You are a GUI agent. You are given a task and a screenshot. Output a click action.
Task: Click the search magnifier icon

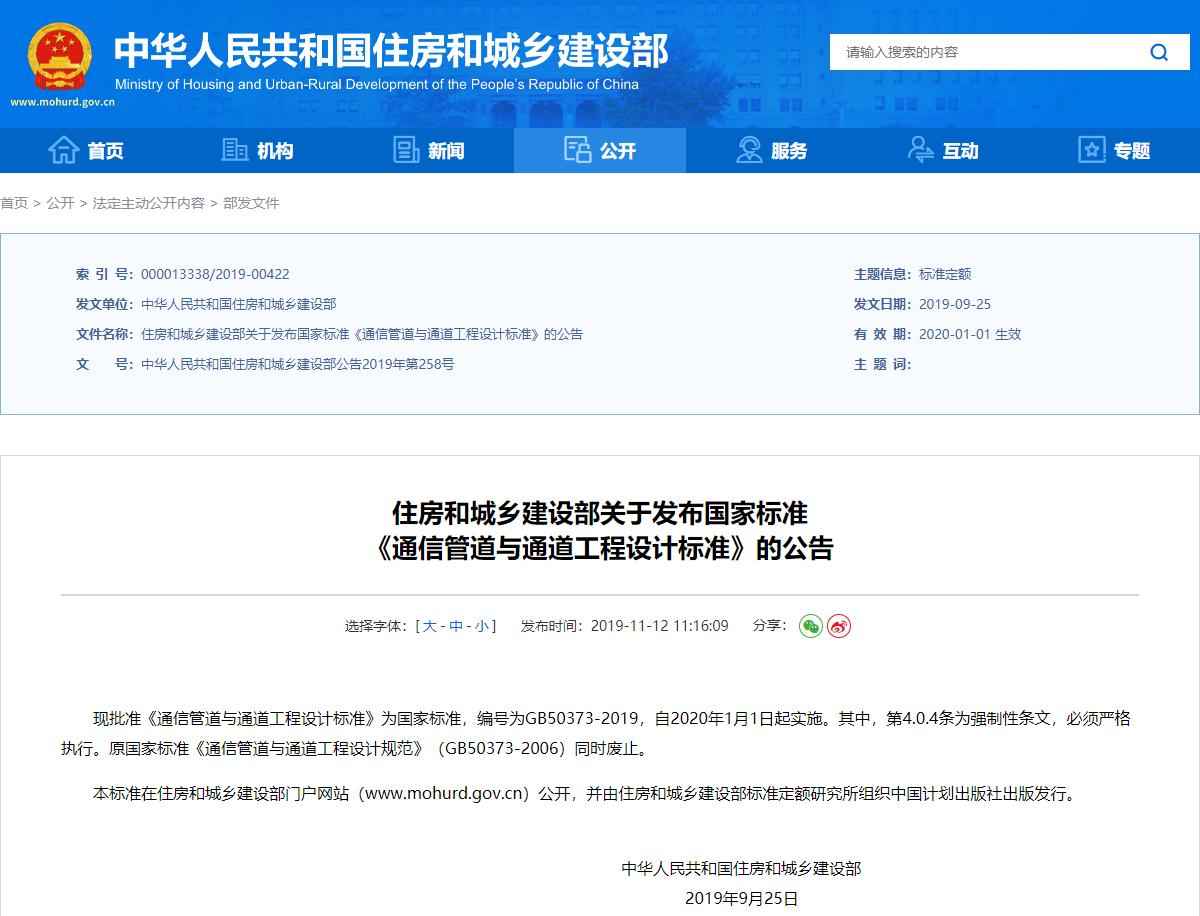point(1159,53)
